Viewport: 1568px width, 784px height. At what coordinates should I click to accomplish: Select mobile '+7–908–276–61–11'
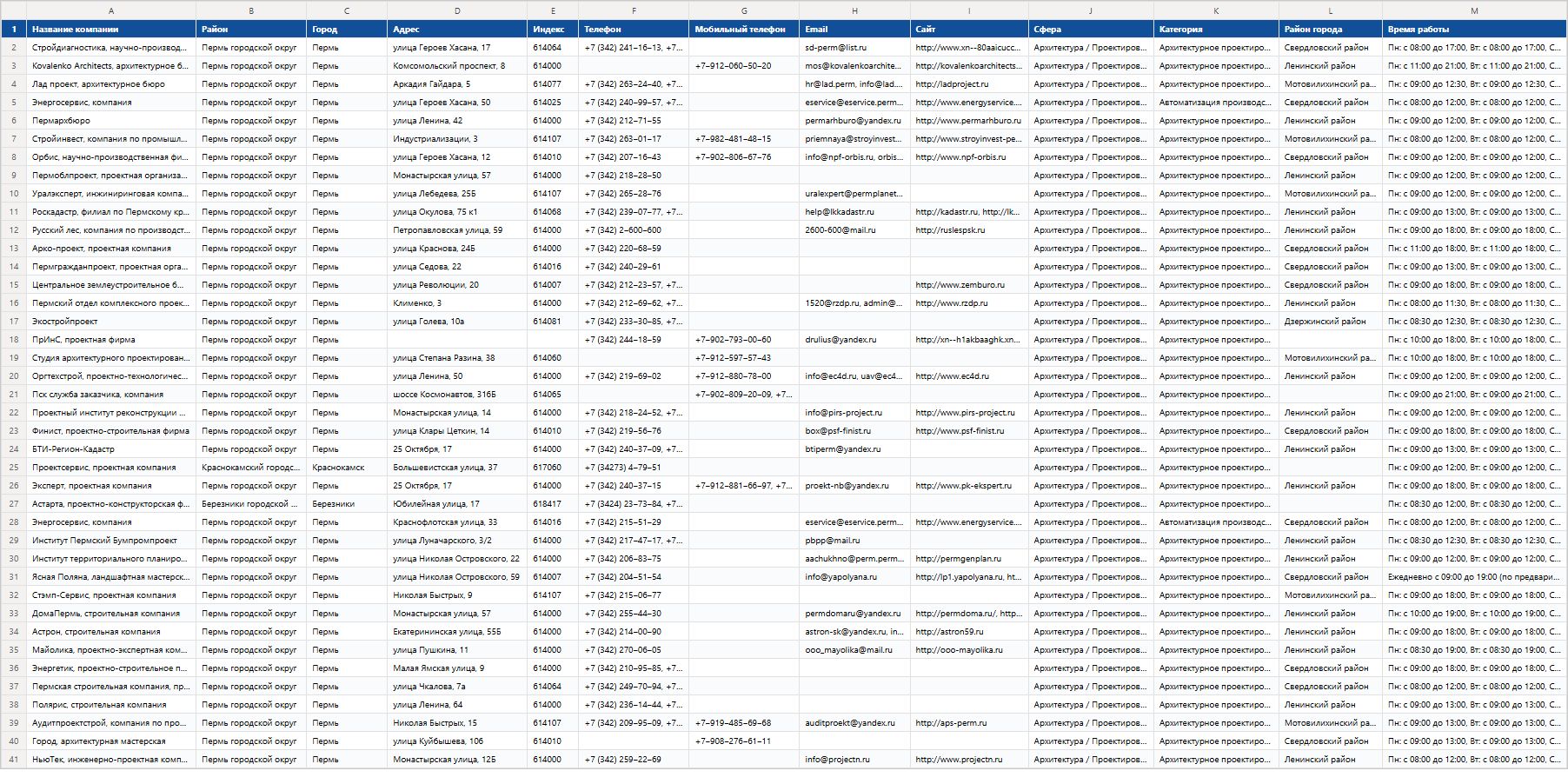pos(744,741)
